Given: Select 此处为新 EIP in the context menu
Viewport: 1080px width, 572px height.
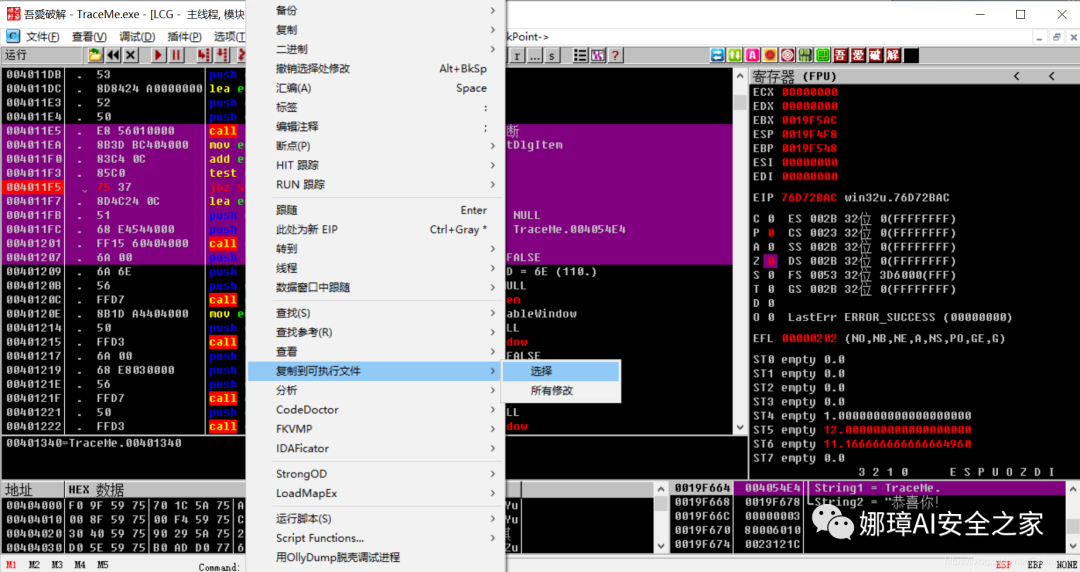Looking at the screenshot, I should coord(376,229).
